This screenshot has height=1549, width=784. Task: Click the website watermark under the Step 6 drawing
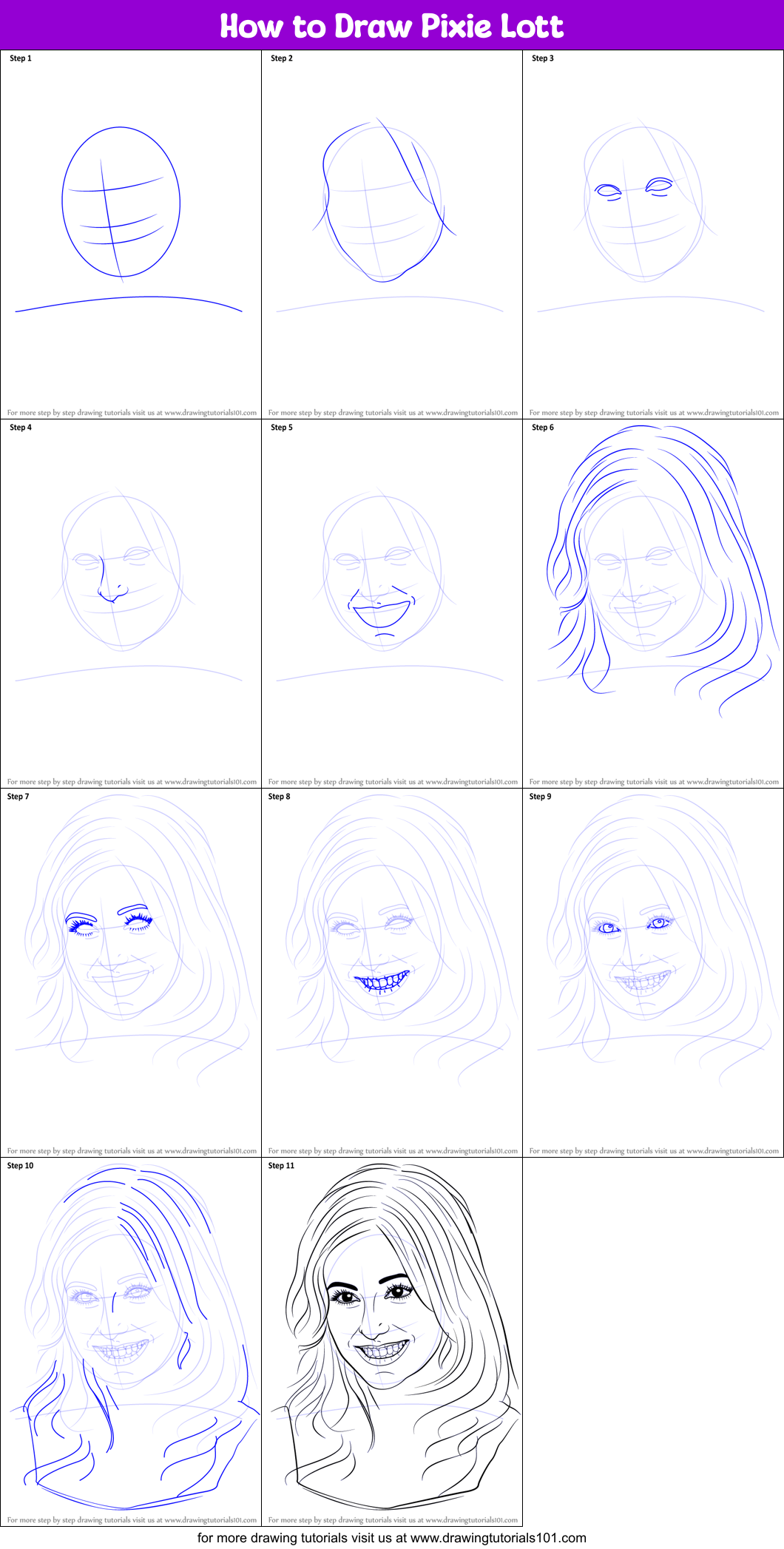pos(654,781)
